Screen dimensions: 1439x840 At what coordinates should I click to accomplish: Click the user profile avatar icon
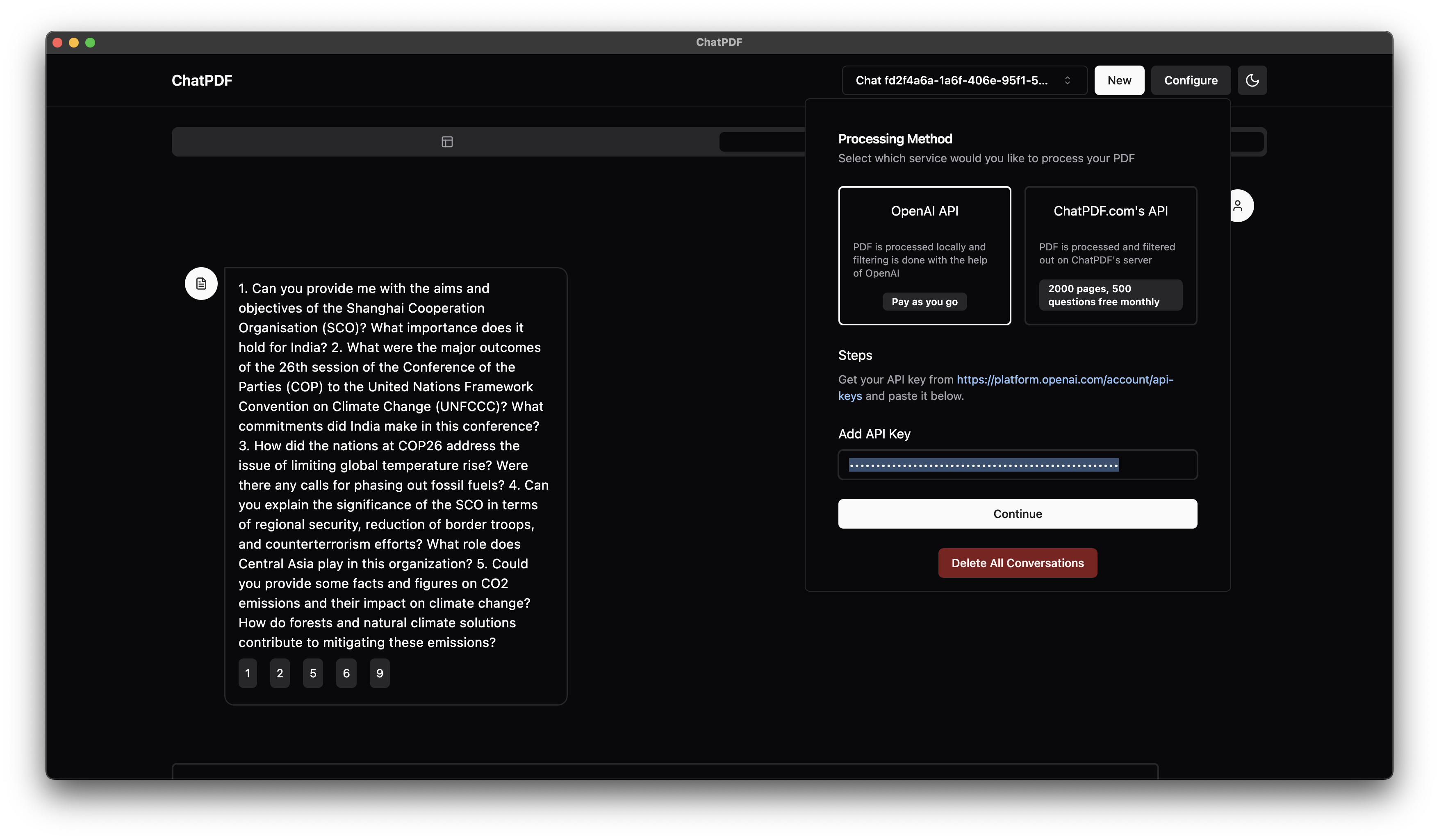pyautogui.click(x=1239, y=205)
